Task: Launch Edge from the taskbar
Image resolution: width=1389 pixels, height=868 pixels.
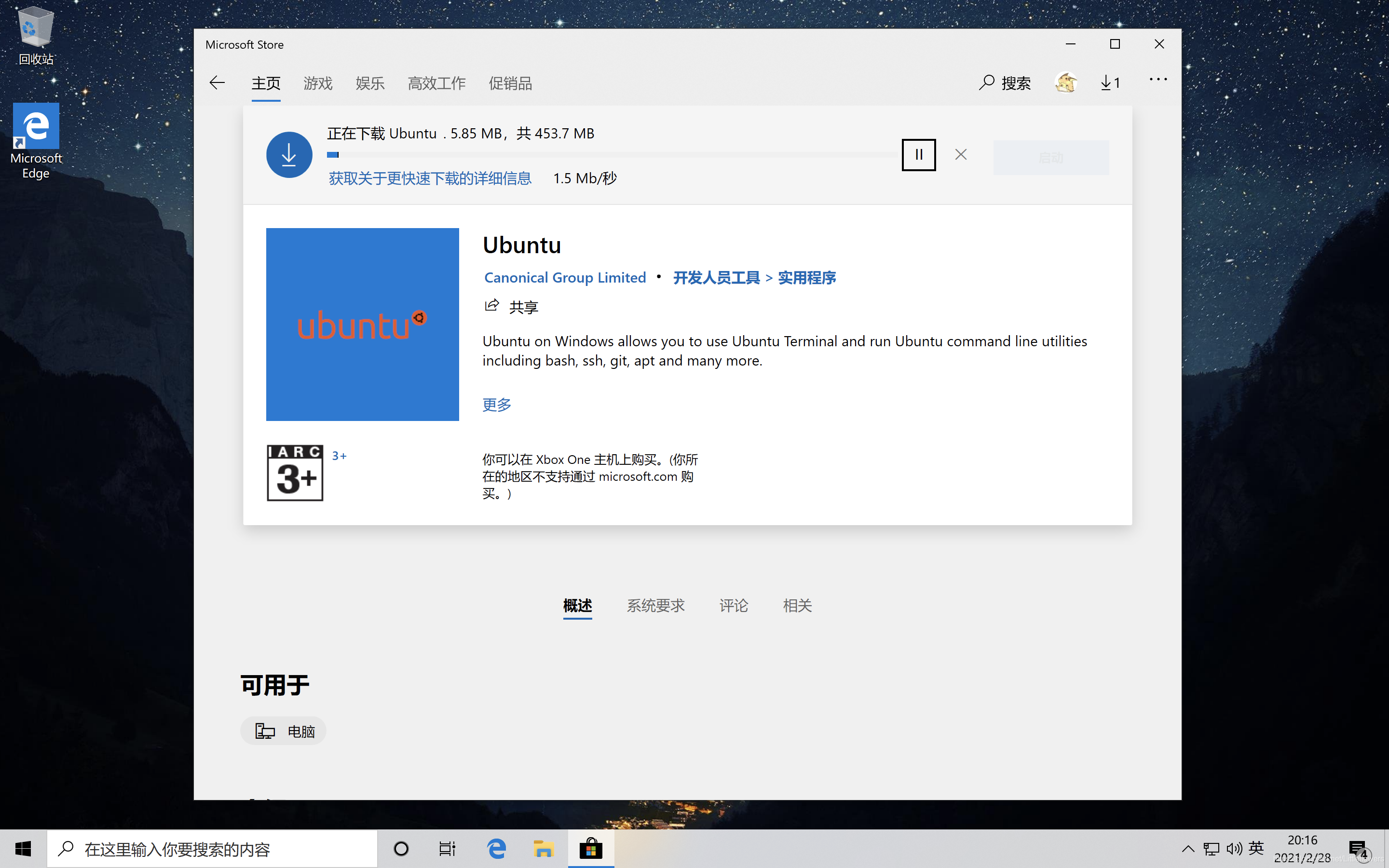Action: (496, 849)
